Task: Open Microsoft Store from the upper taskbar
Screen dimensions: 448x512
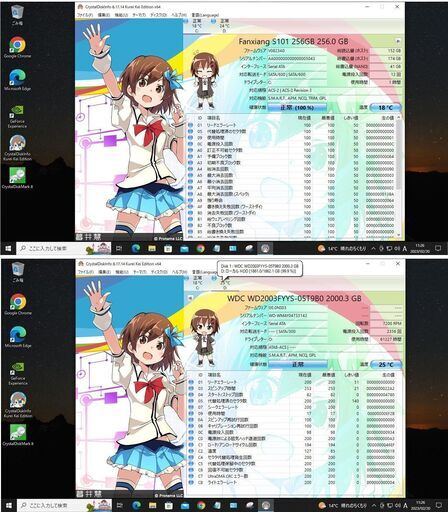Action: [168, 248]
